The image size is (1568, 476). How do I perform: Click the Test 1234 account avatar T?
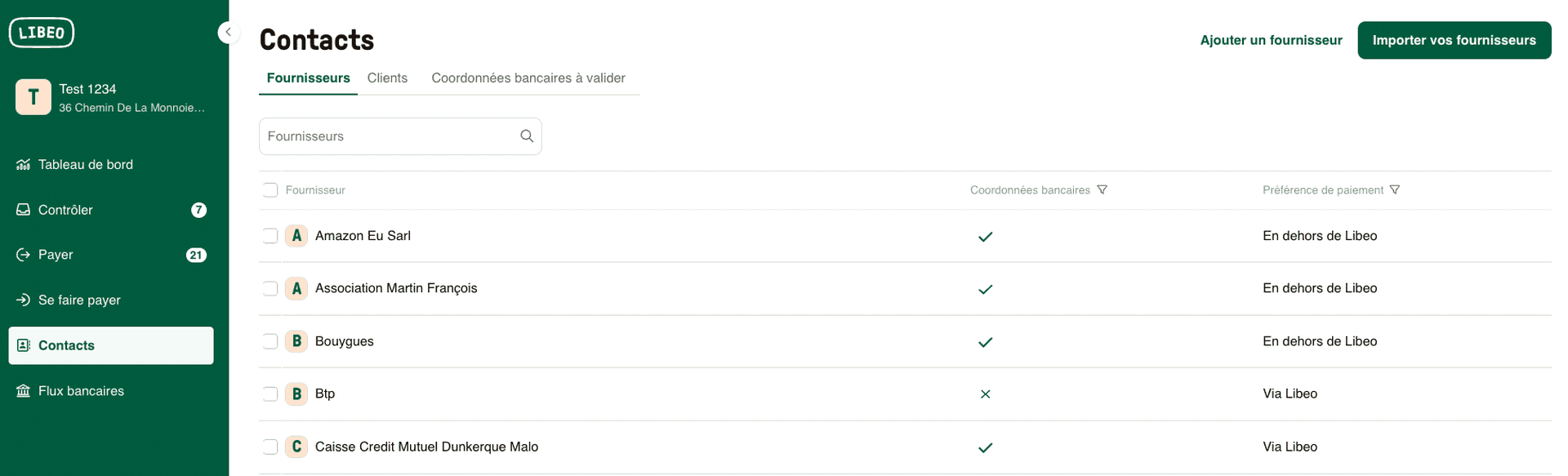pyautogui.click(x=33, y=96)
